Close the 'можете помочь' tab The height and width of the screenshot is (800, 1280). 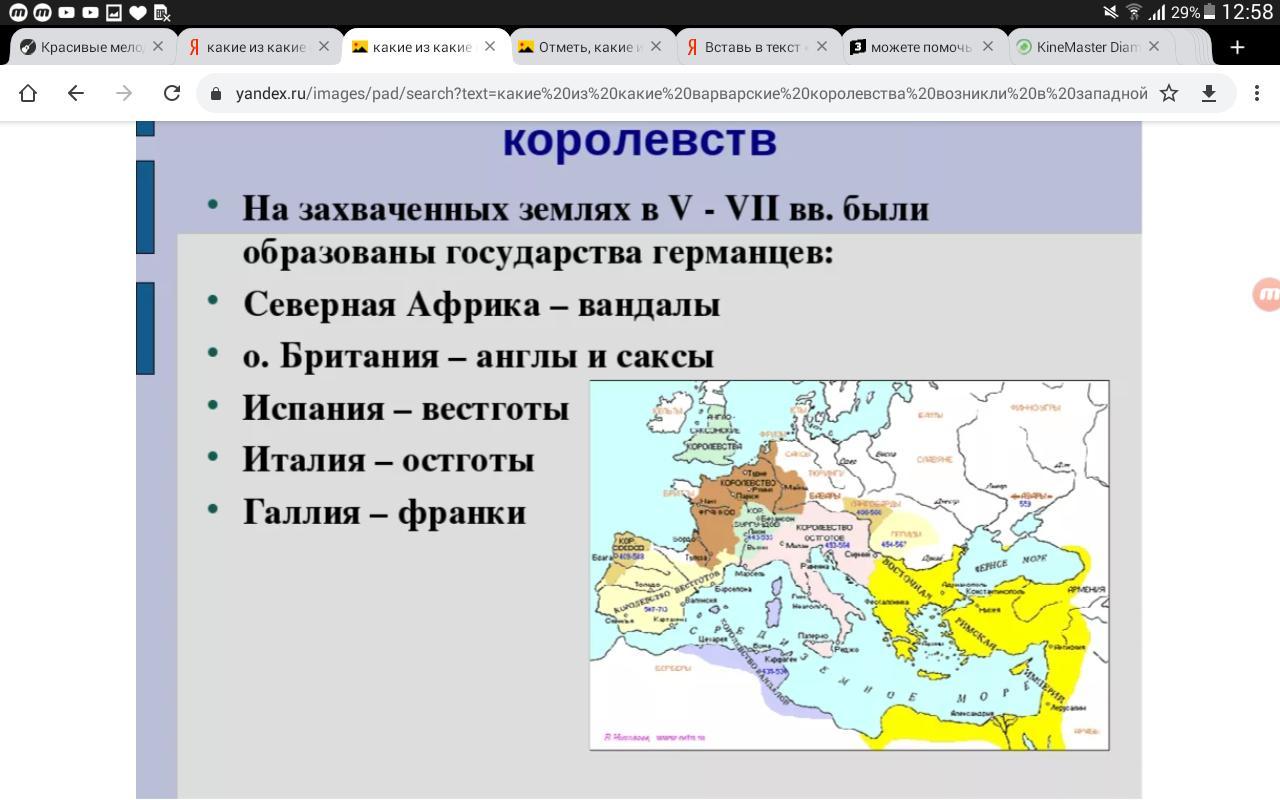coord(988,46)
